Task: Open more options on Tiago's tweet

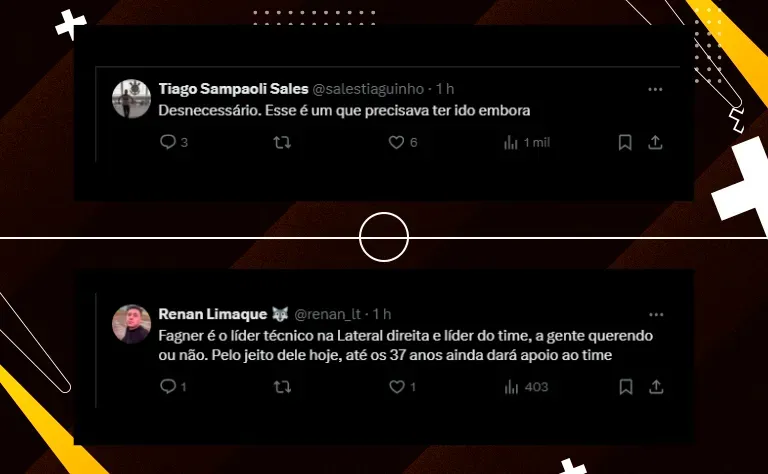Action: (x=655, y=90)
